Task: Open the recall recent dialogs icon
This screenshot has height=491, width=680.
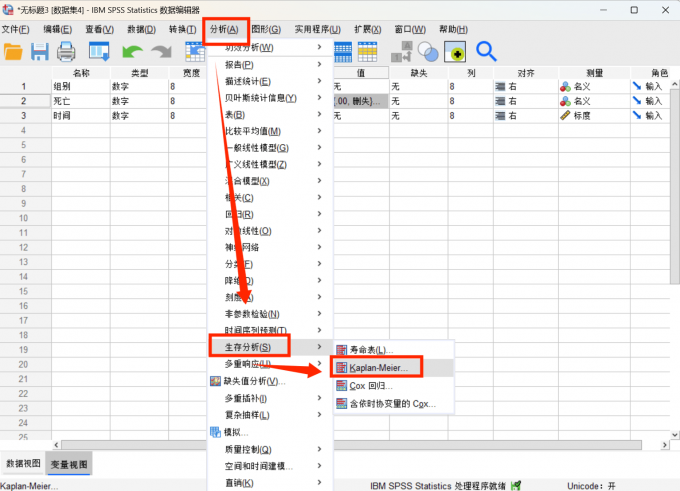Action: click(99, 51)
